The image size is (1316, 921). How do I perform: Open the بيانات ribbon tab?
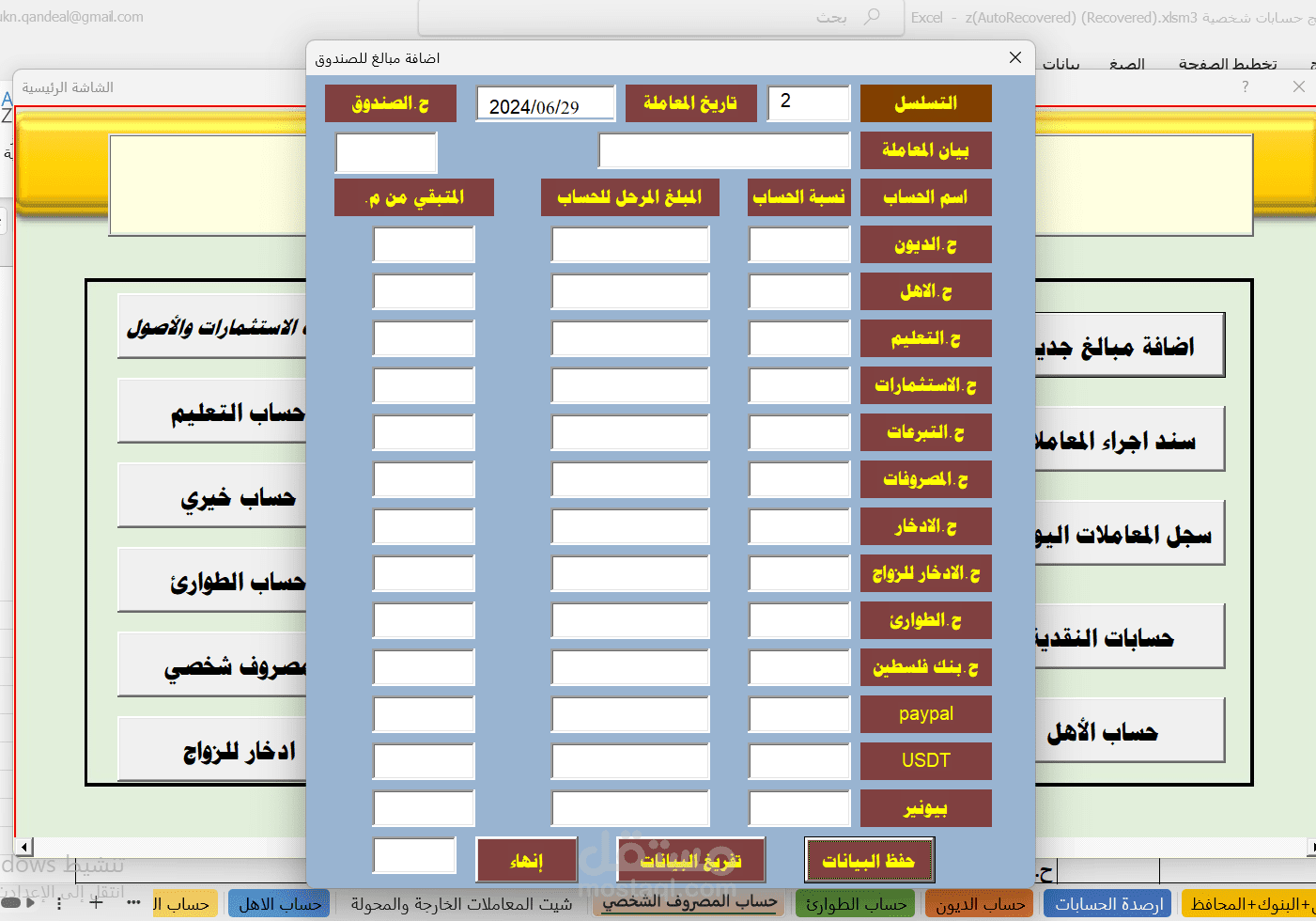click(1061, 64)
